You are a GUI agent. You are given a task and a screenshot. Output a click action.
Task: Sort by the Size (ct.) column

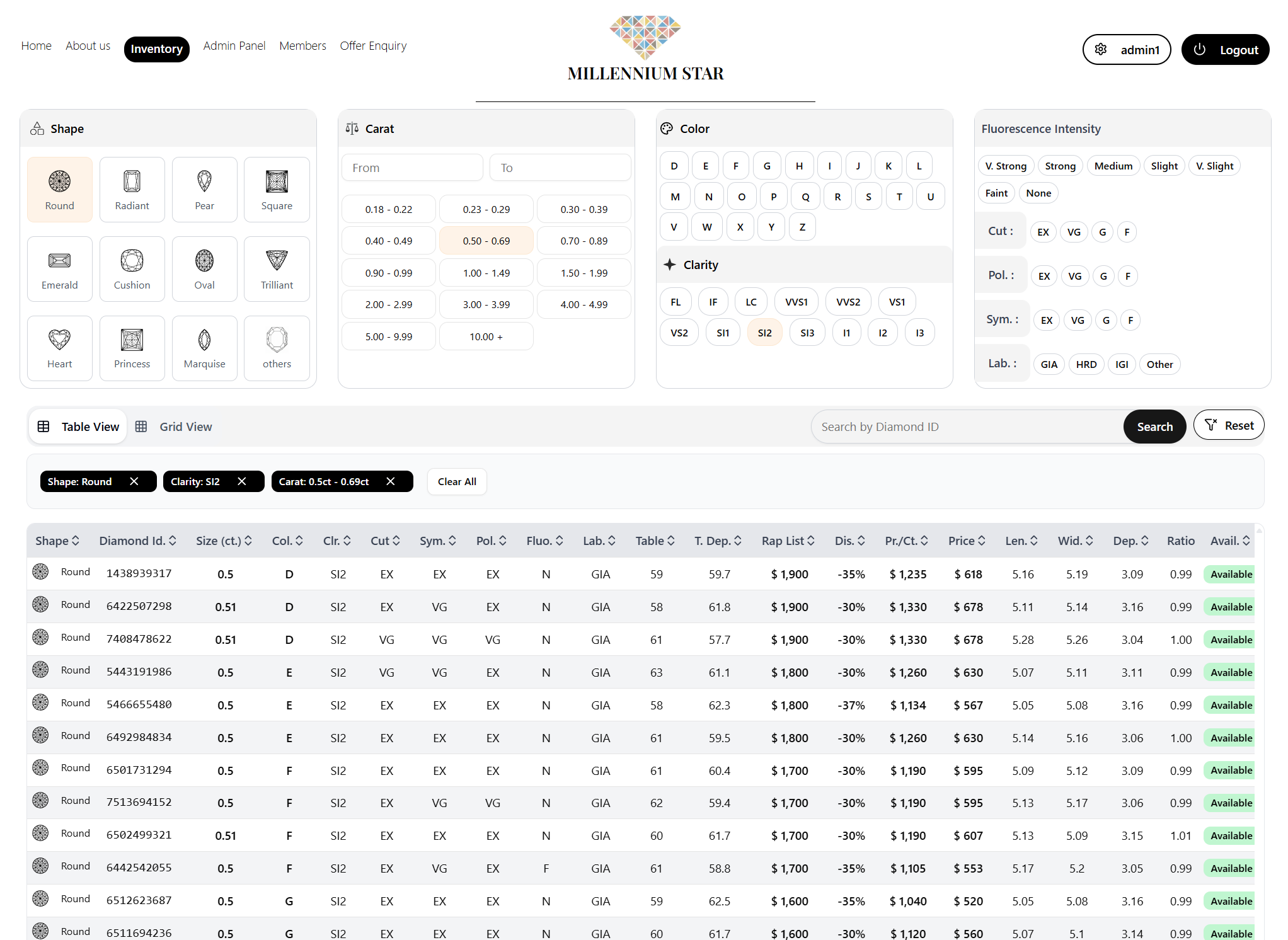point(224,541)
